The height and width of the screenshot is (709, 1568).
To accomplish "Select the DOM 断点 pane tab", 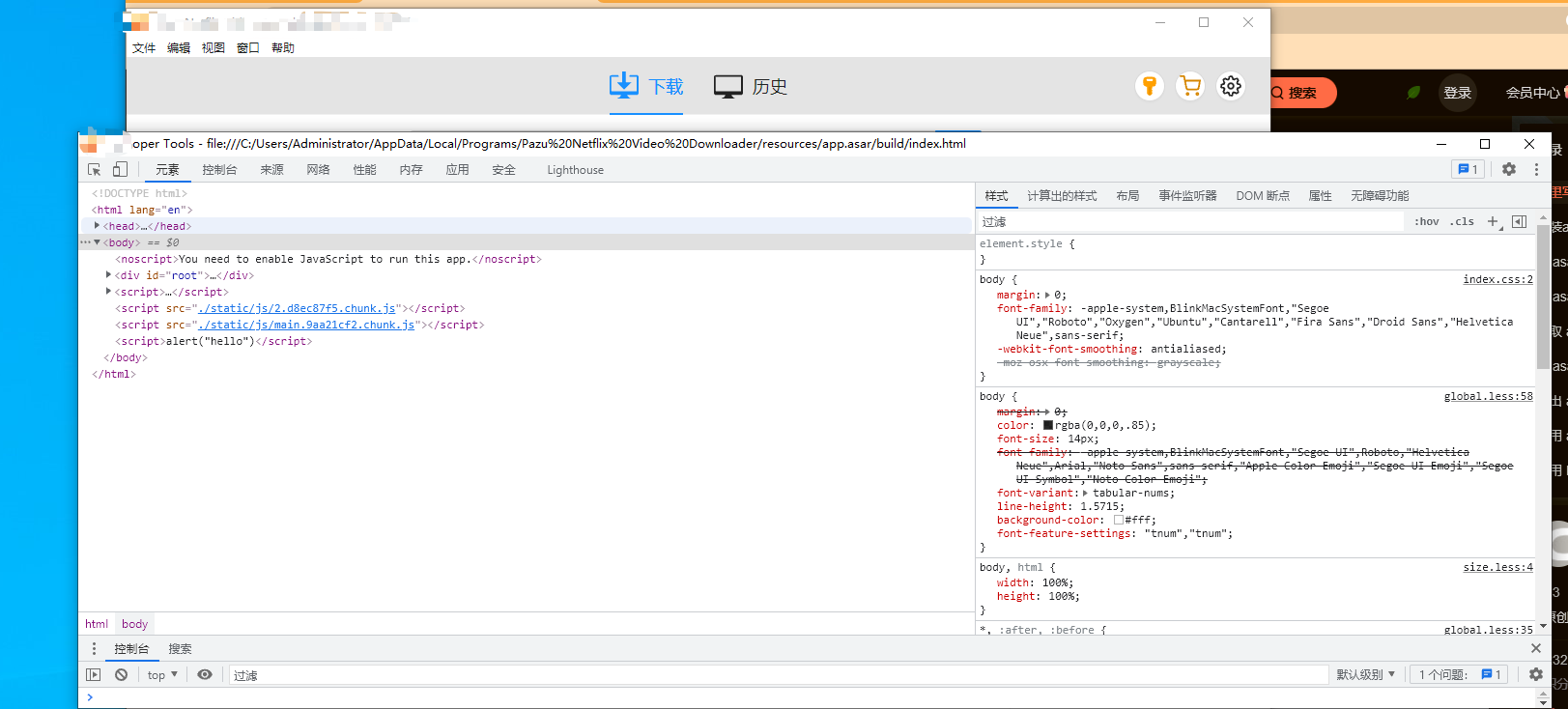I will 1263,195.
